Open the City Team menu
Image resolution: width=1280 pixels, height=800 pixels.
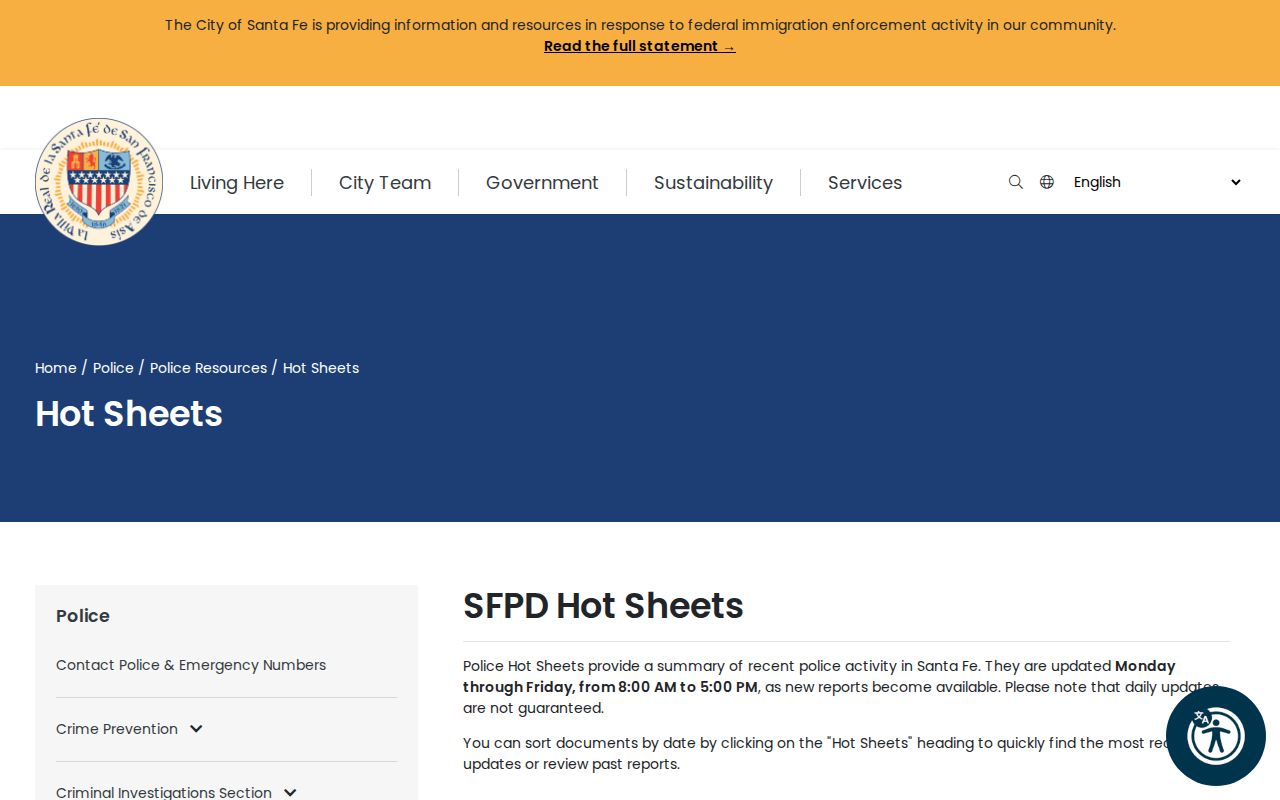point(385,183)
